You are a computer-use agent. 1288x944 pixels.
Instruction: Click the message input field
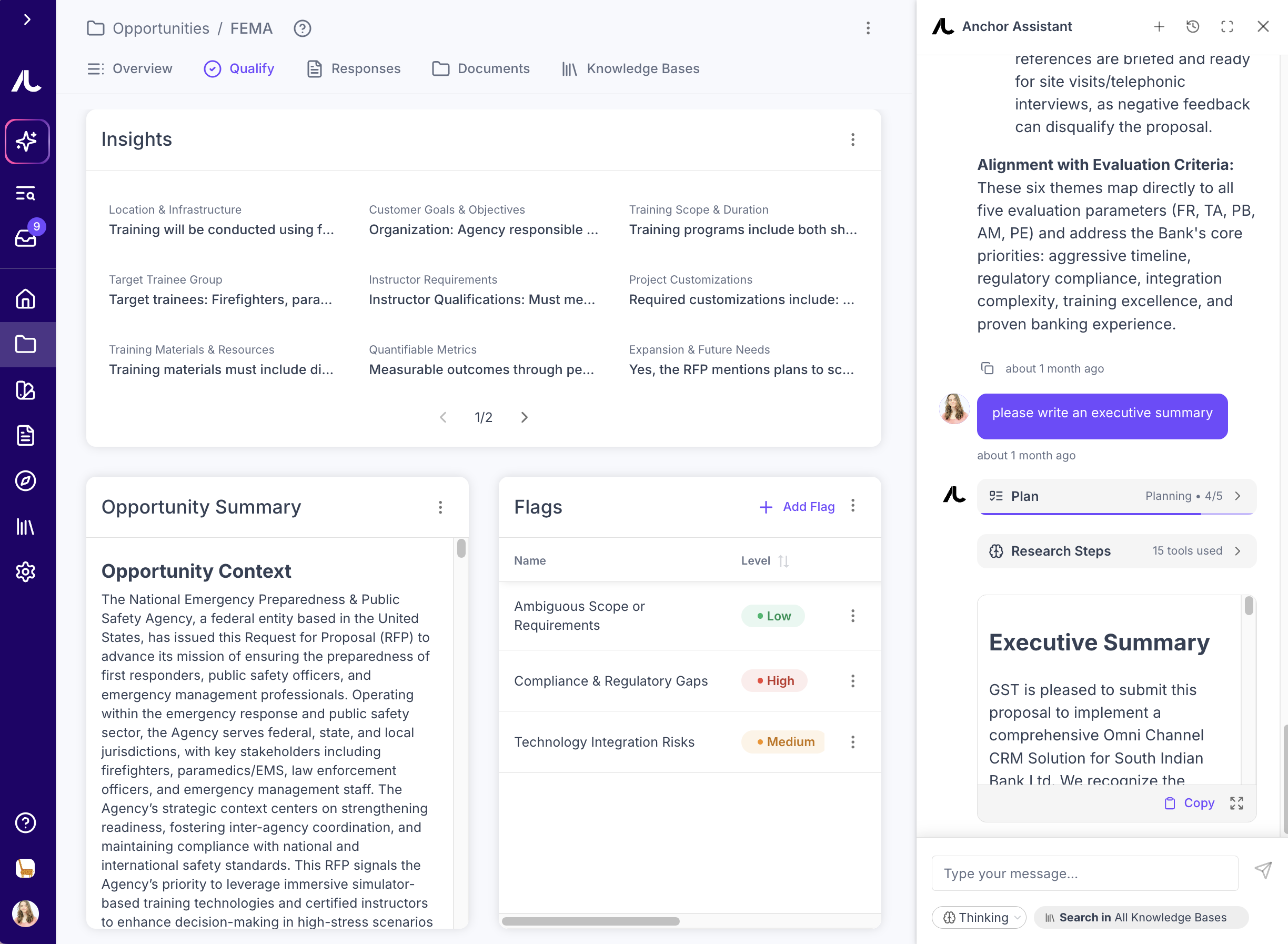point(1084,873)
